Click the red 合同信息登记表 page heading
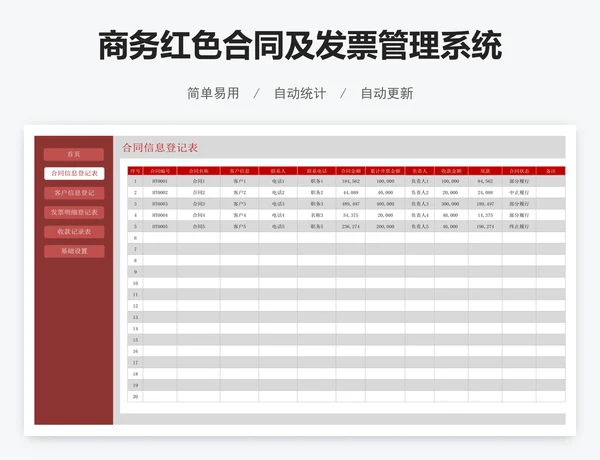This screenshot has height=460, width=600. click(160, 148)
